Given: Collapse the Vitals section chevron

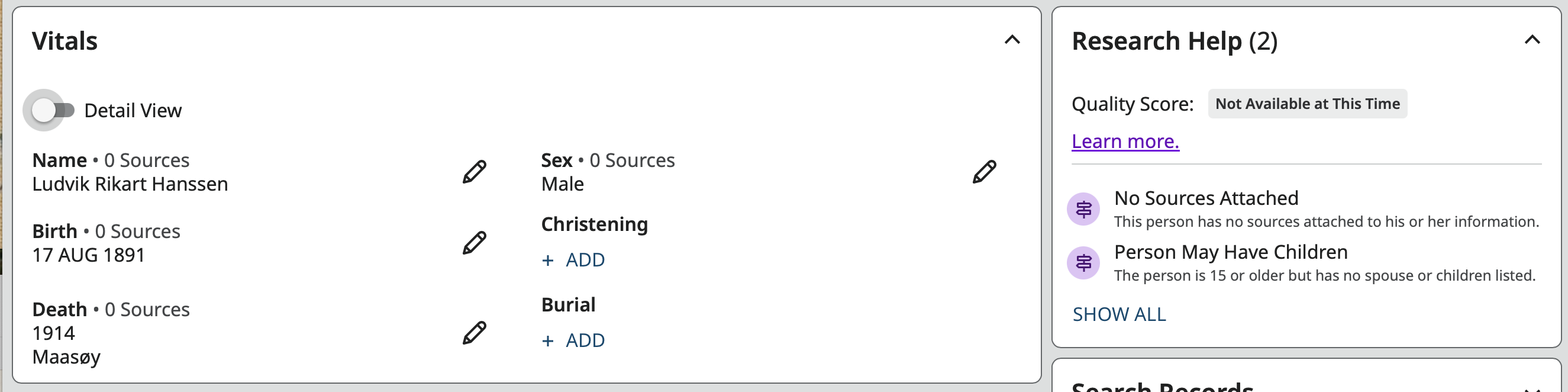Looking at the screenshot, I should [x=1012, y=40].
